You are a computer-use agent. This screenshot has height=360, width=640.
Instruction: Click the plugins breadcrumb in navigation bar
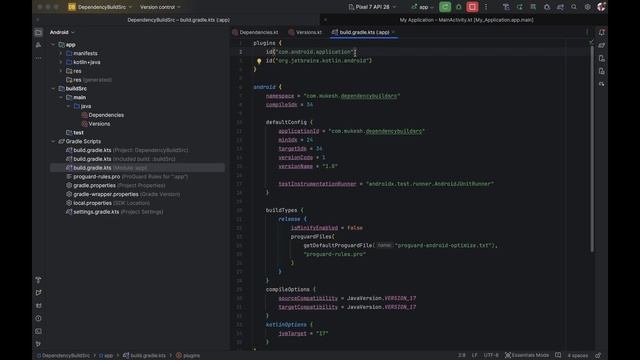tap(188, 356)
